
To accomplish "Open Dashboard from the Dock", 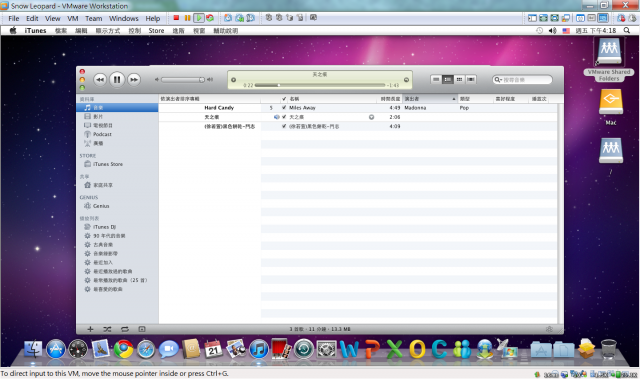I will (78, 350).
